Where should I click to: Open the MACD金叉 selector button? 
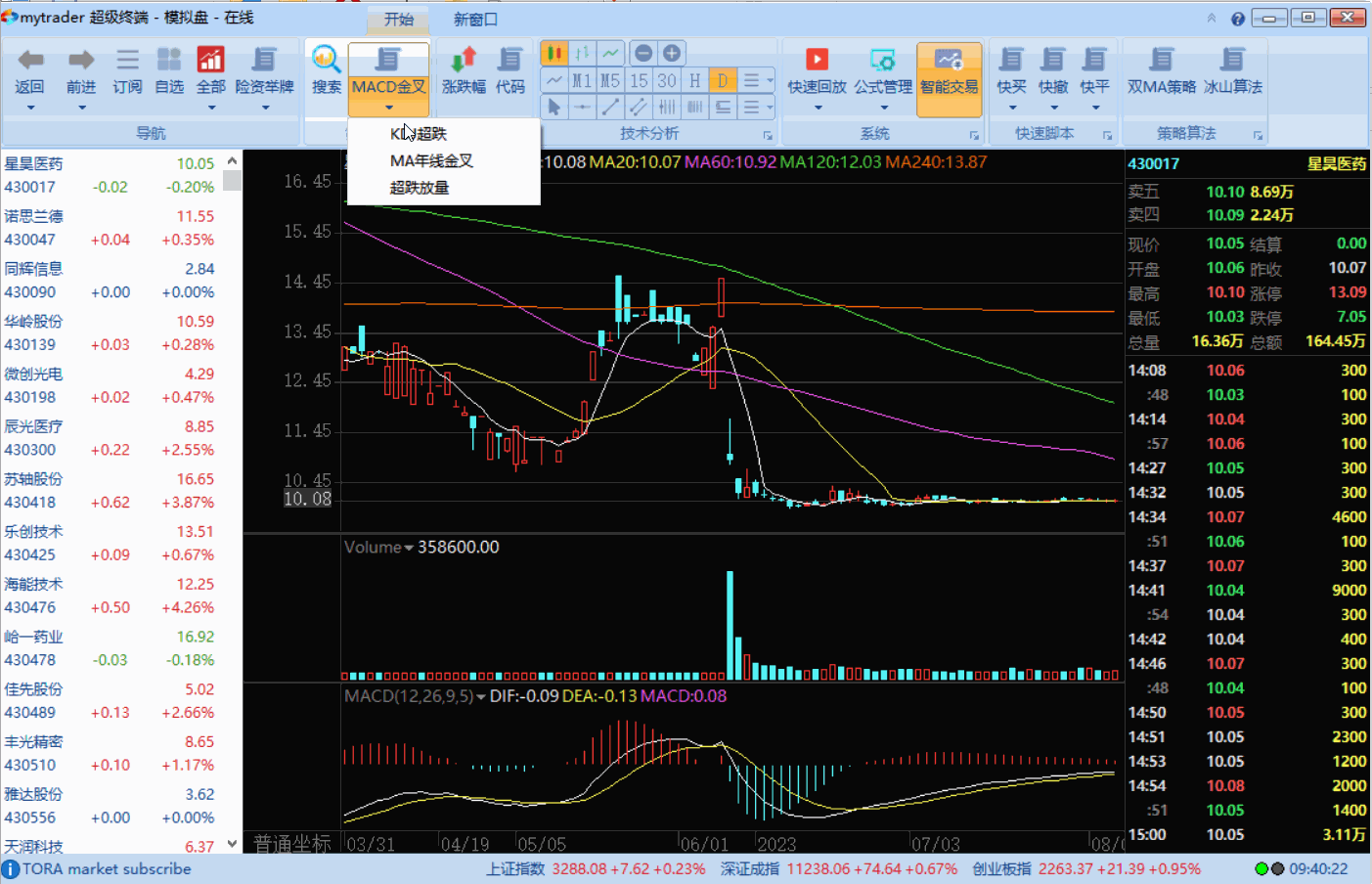point(388,79)
